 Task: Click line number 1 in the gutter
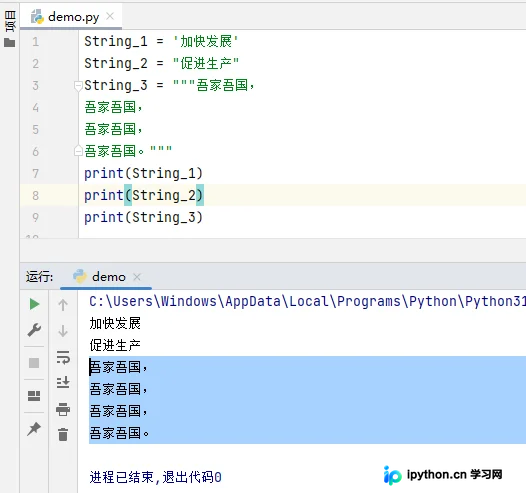[36, 42]
